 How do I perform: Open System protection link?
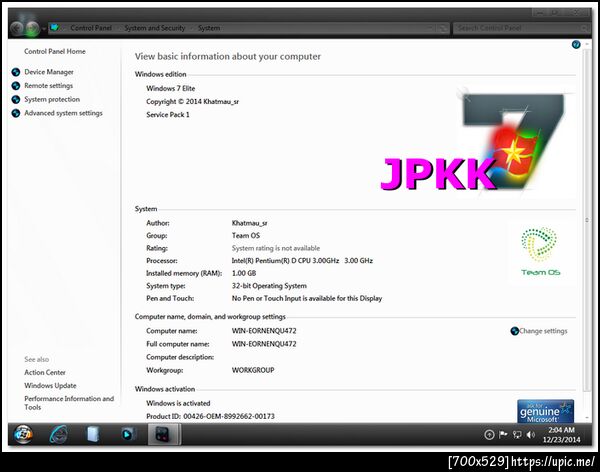pyautogui.click(x=52, y=100)
